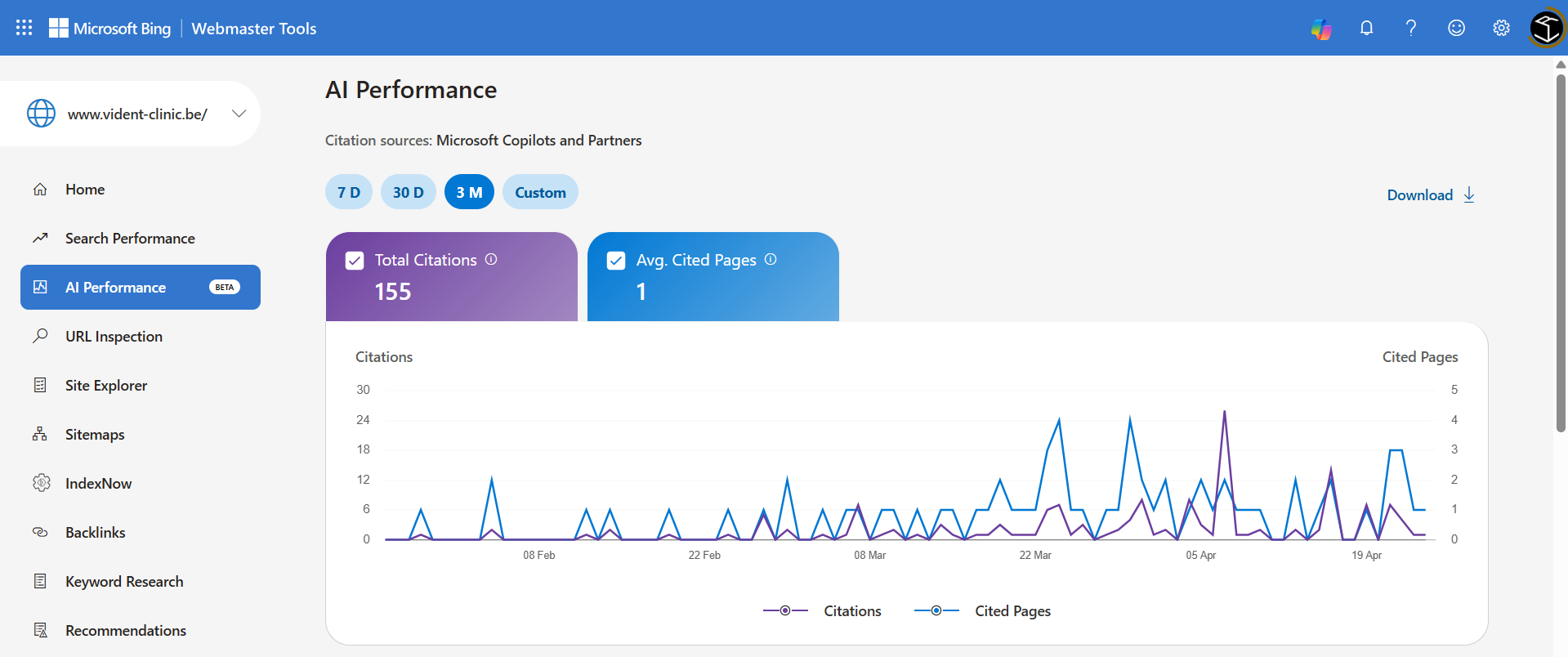Click the Sitemaps hierarchy icon
The image size is (1568, 657).
(40, 434)
